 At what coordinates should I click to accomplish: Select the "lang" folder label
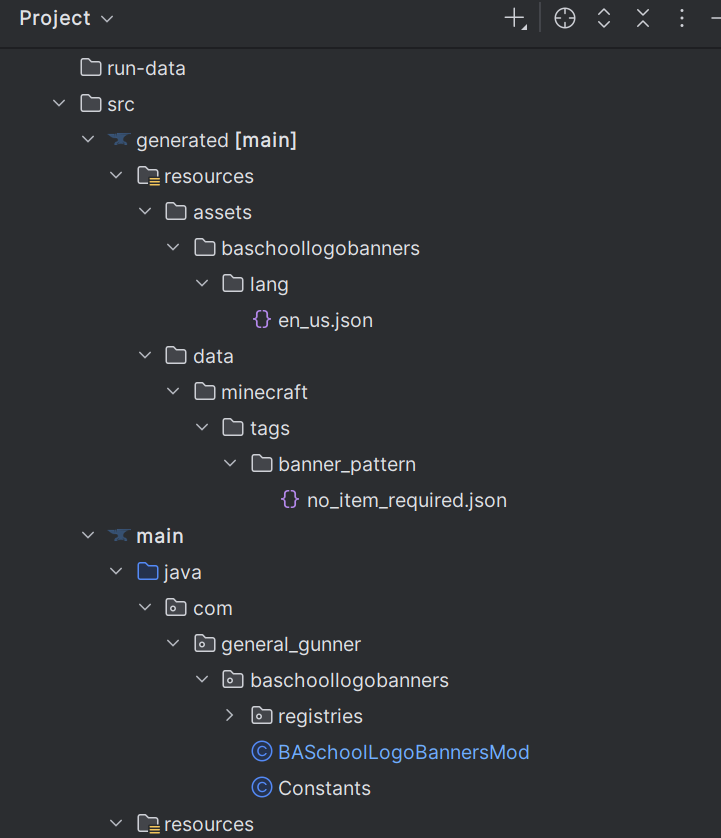[269, 285]
